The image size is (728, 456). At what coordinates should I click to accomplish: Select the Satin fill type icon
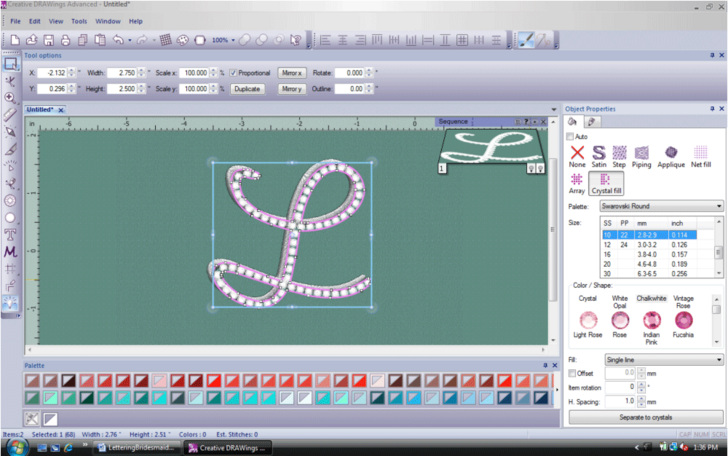point(598,154)
